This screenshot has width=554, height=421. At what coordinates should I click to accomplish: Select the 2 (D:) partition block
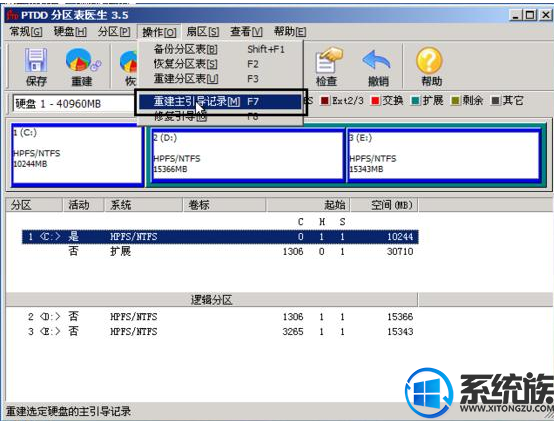click(x=248, y=155)
